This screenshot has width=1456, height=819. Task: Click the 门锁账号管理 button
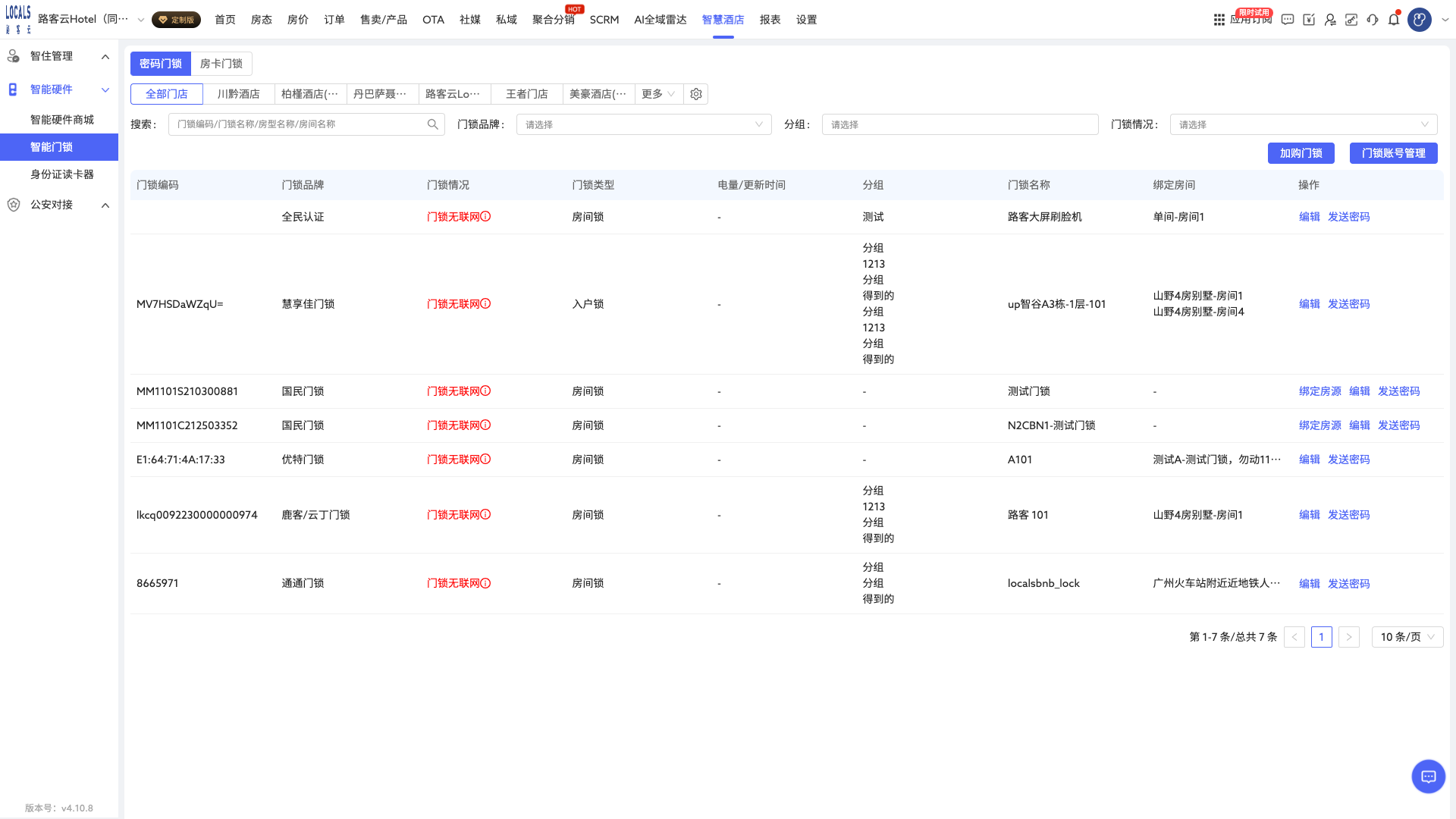1394,153
